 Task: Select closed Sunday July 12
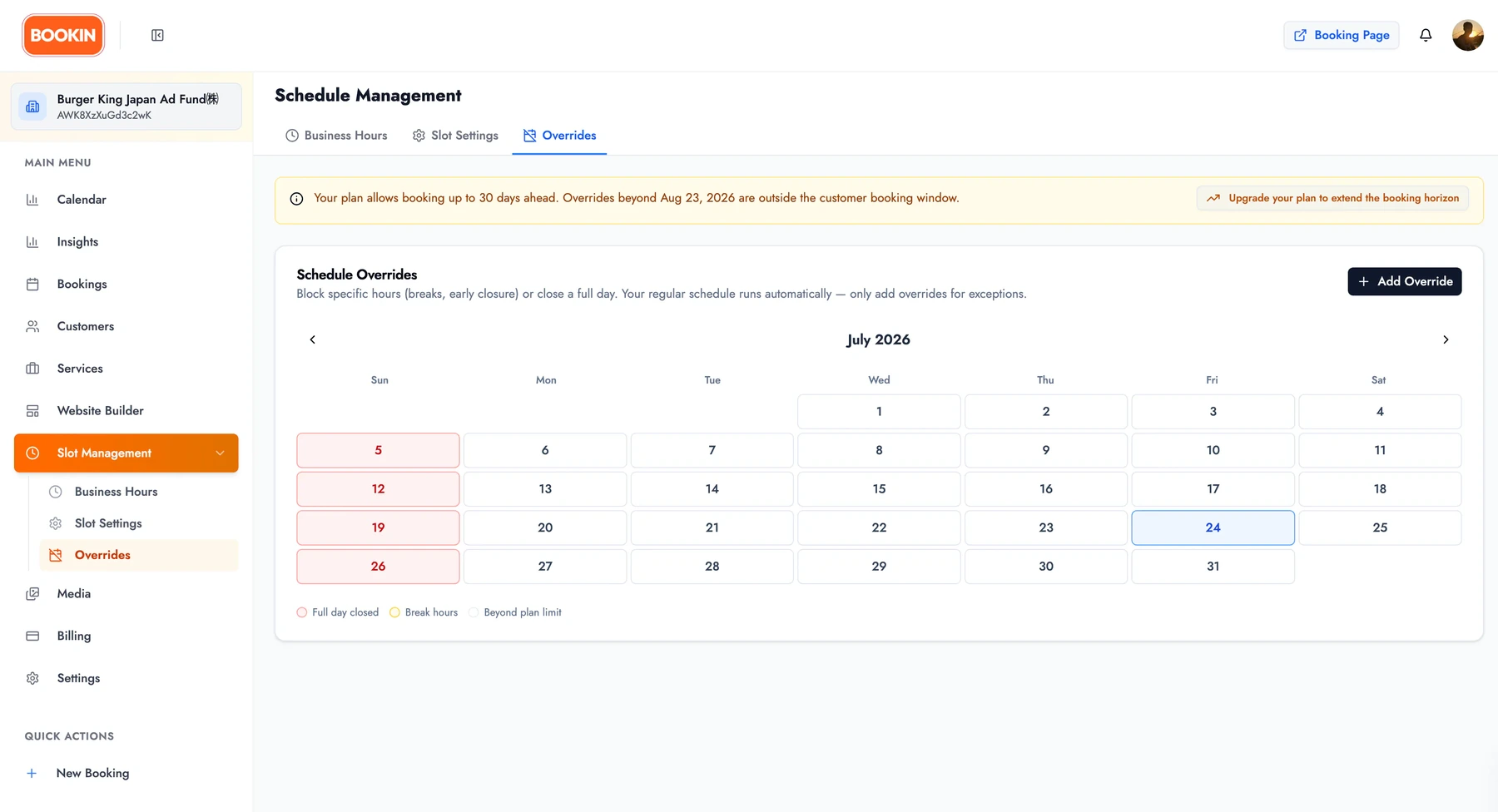click(x=378, y=489)
